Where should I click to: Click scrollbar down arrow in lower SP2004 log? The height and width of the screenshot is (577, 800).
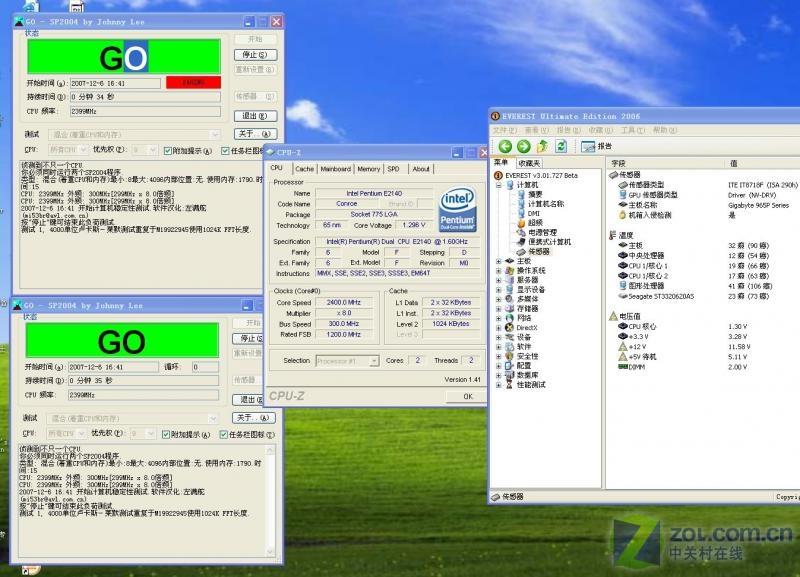[270, 552]
